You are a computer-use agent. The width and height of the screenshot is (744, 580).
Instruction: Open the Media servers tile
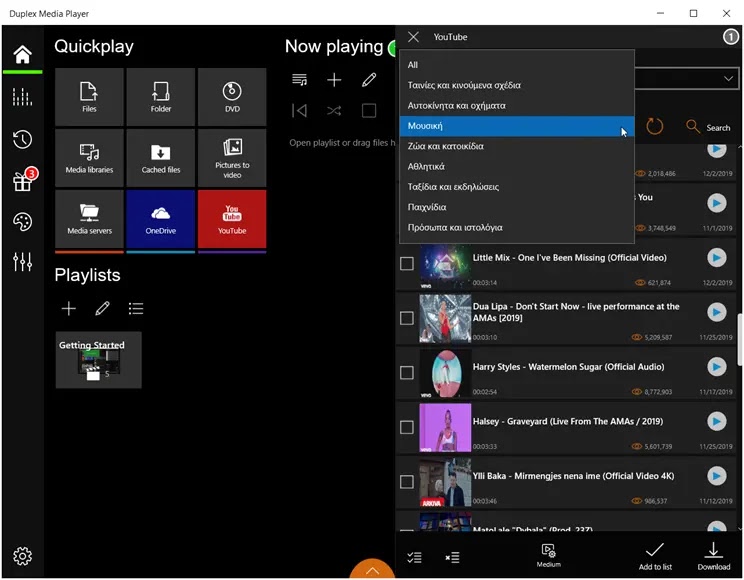[89, 219]
